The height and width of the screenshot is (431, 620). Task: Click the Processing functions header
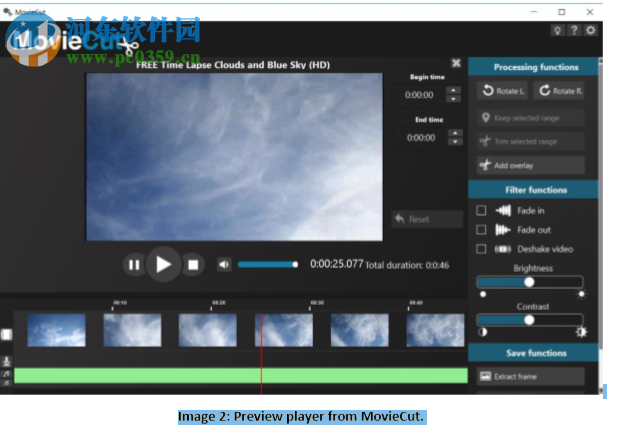534,67
